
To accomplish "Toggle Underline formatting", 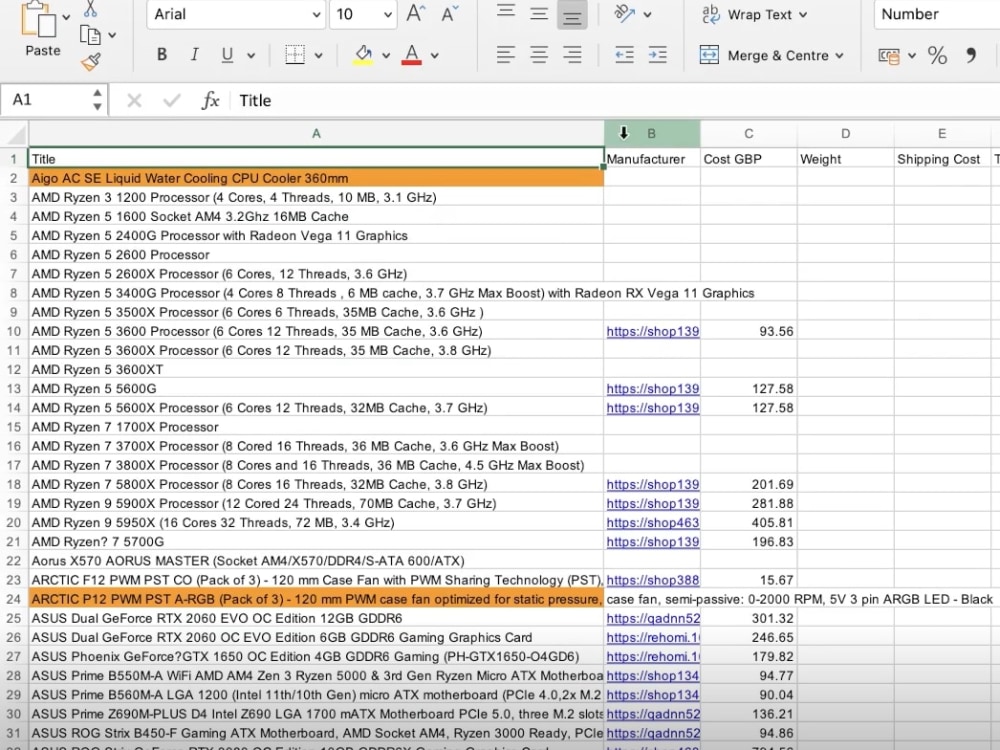I will [227, 55].
